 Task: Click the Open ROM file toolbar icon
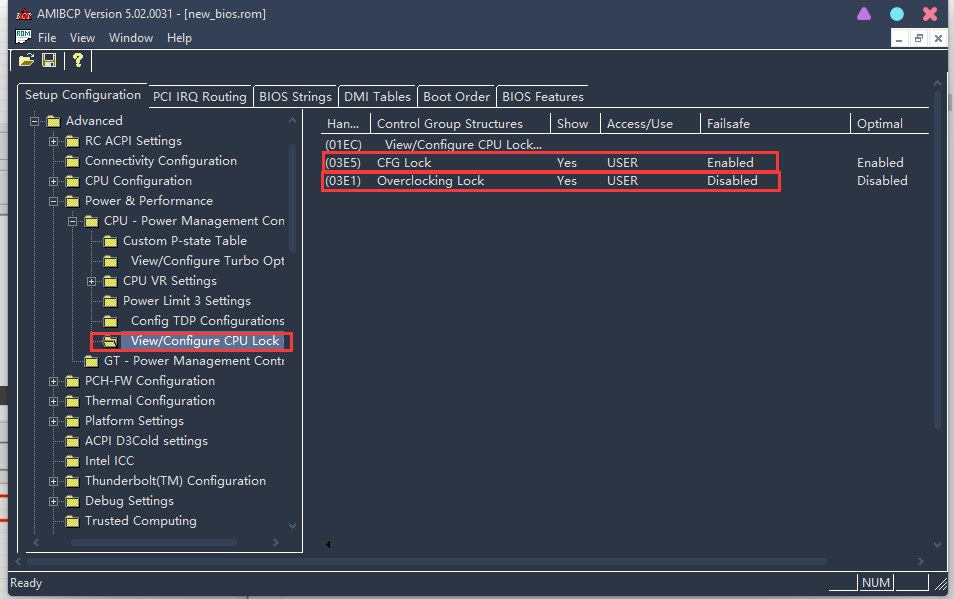click(x=26, y=60)
